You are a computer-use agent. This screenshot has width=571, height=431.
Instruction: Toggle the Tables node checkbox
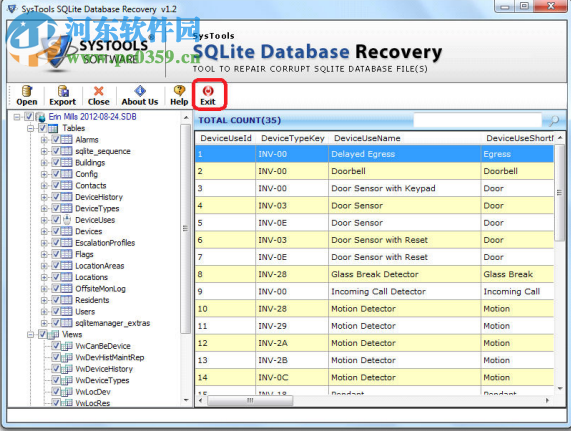pyautogui.click(x=43, y=128)
